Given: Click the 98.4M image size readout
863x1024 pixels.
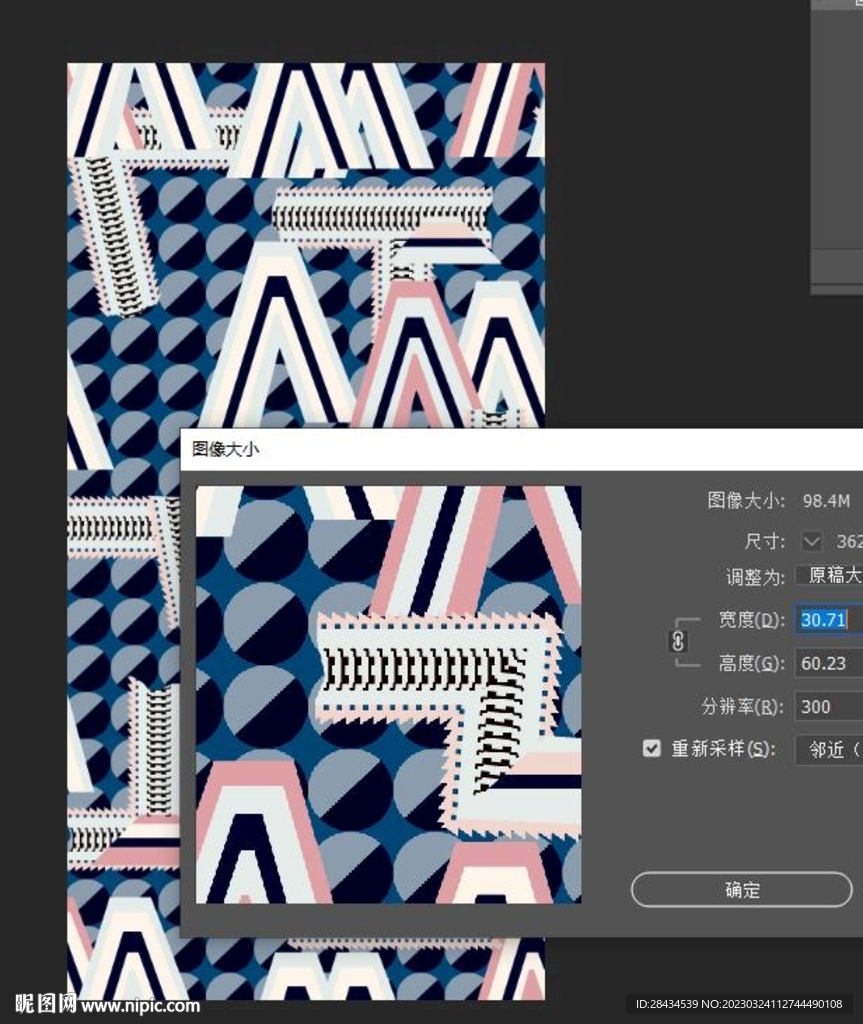Looking at the screenshot, I should [826, 500].
